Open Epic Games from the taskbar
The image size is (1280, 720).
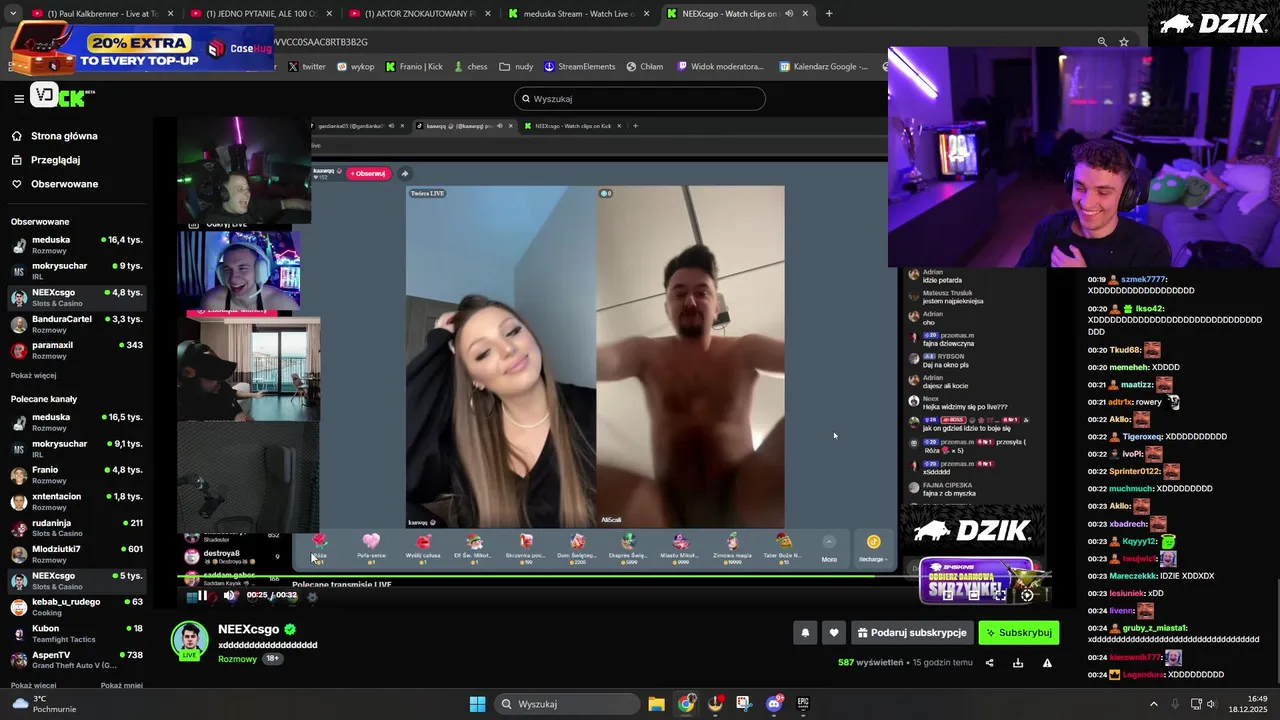[803, 704]
